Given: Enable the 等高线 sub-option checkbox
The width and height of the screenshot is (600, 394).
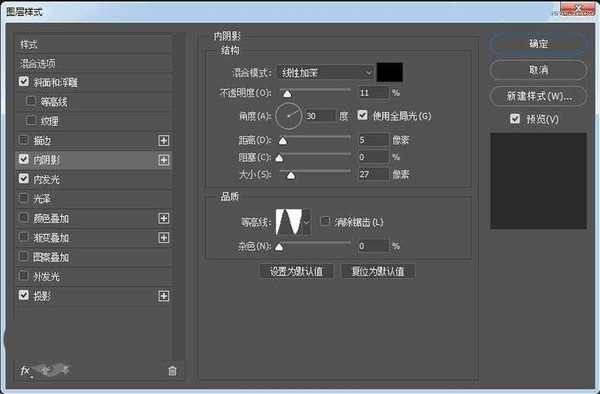Looking at the screenshot, I should point(30,101).
